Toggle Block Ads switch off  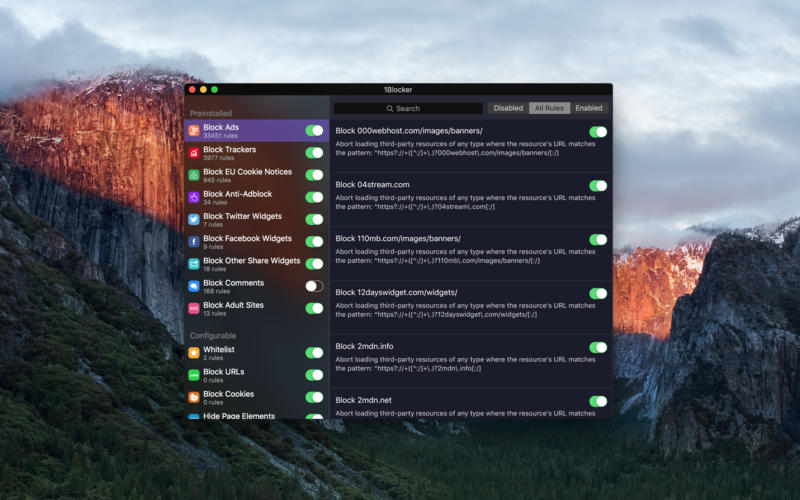pyautogui.click(x=314, y=131)
